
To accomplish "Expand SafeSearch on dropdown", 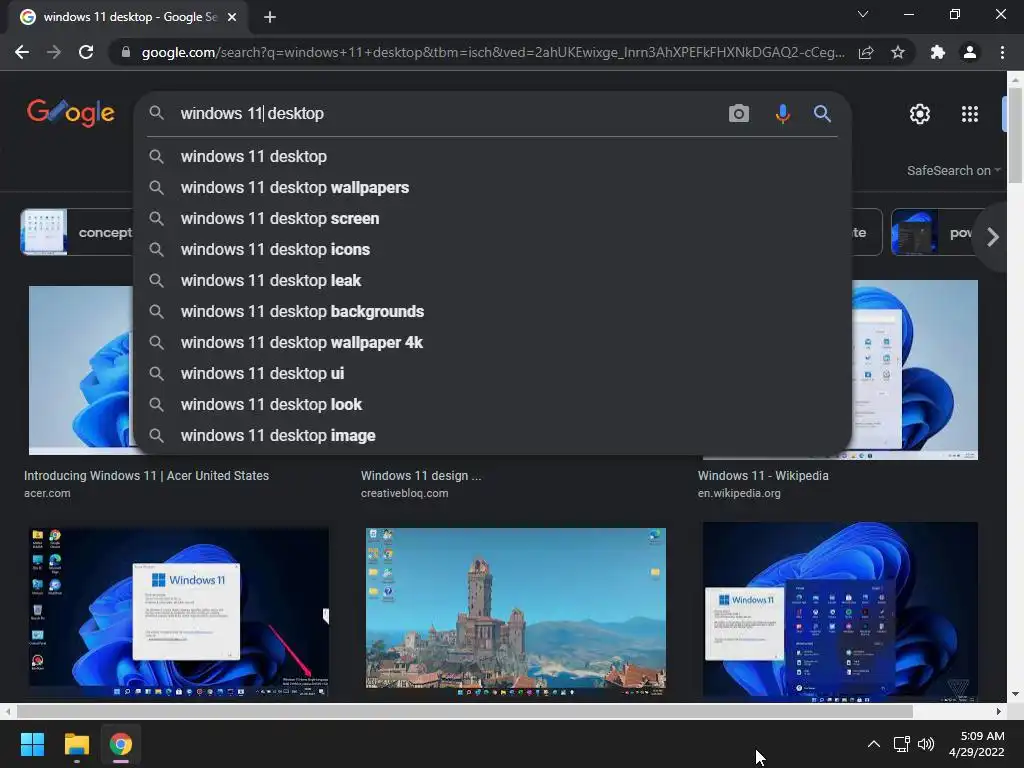I will tap(953, 170).
